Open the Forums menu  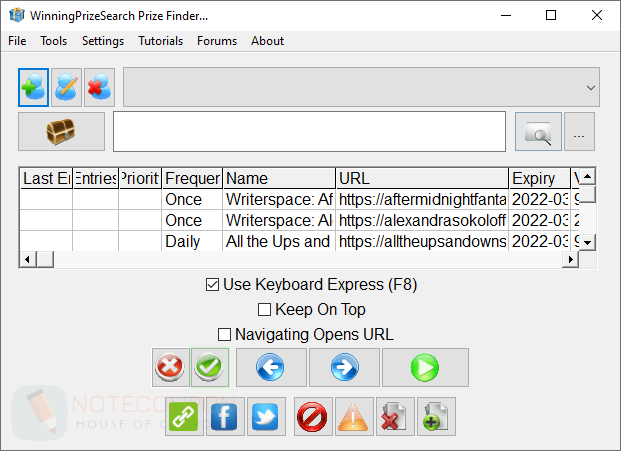pos(217,41)
